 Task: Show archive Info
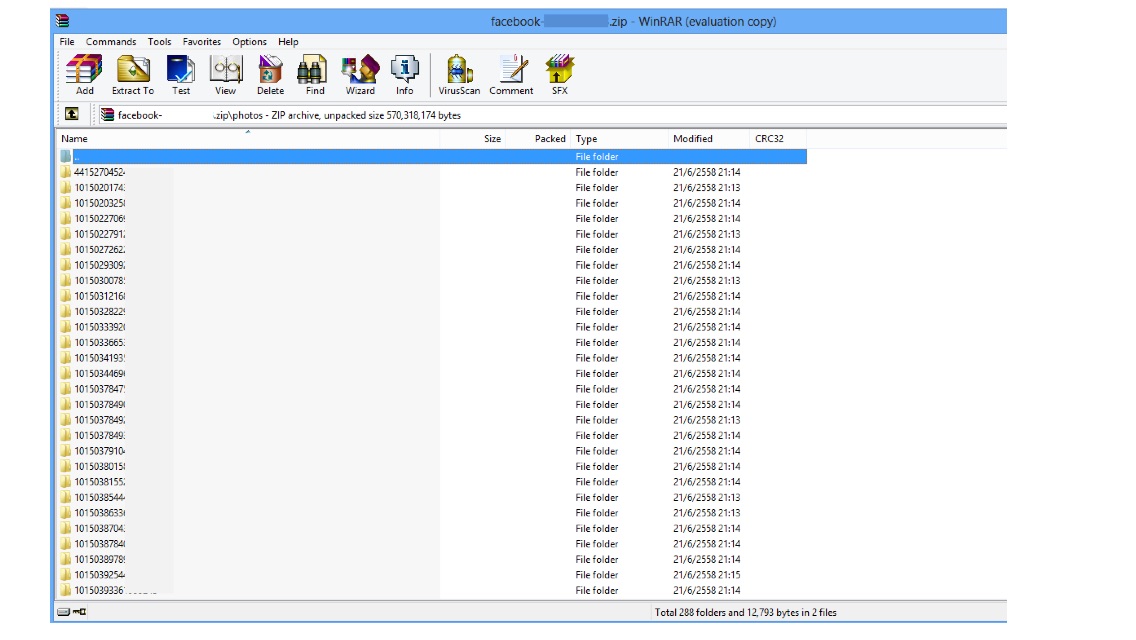point(404,75)
